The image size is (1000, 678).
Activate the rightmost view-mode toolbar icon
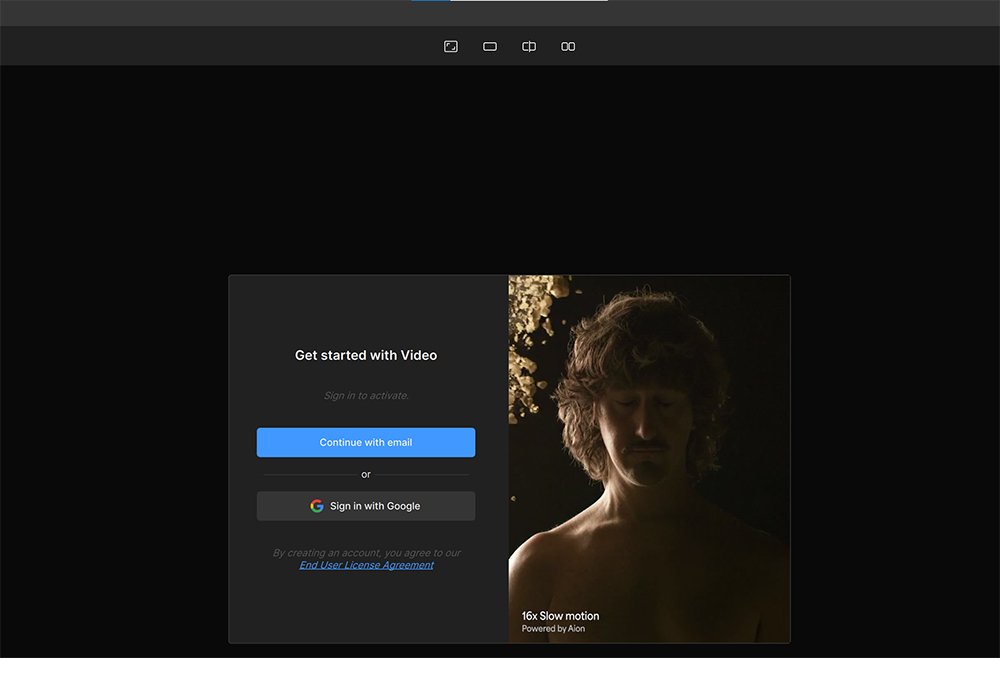tap(567, 46)
